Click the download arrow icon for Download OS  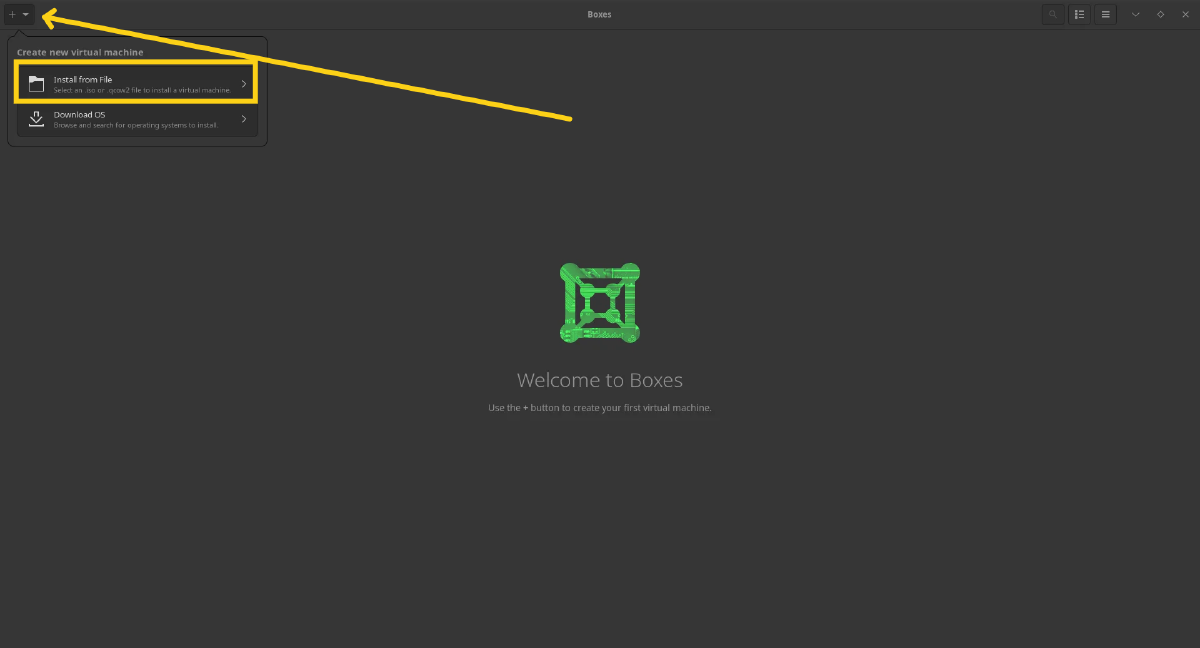coord(36,120)
